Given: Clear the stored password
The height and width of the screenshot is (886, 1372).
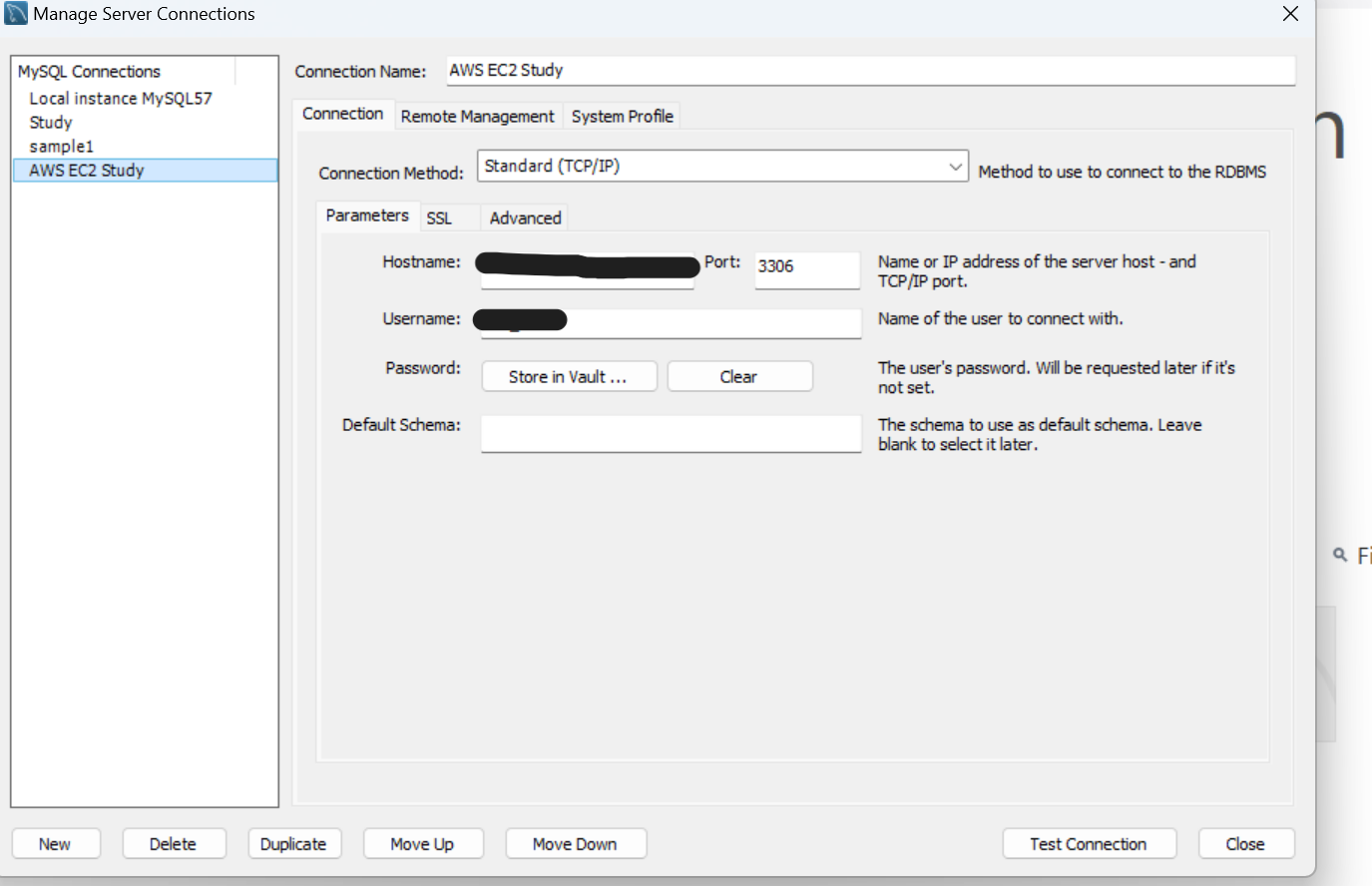Looking at the screenshot, I should [x=739, y=377].
